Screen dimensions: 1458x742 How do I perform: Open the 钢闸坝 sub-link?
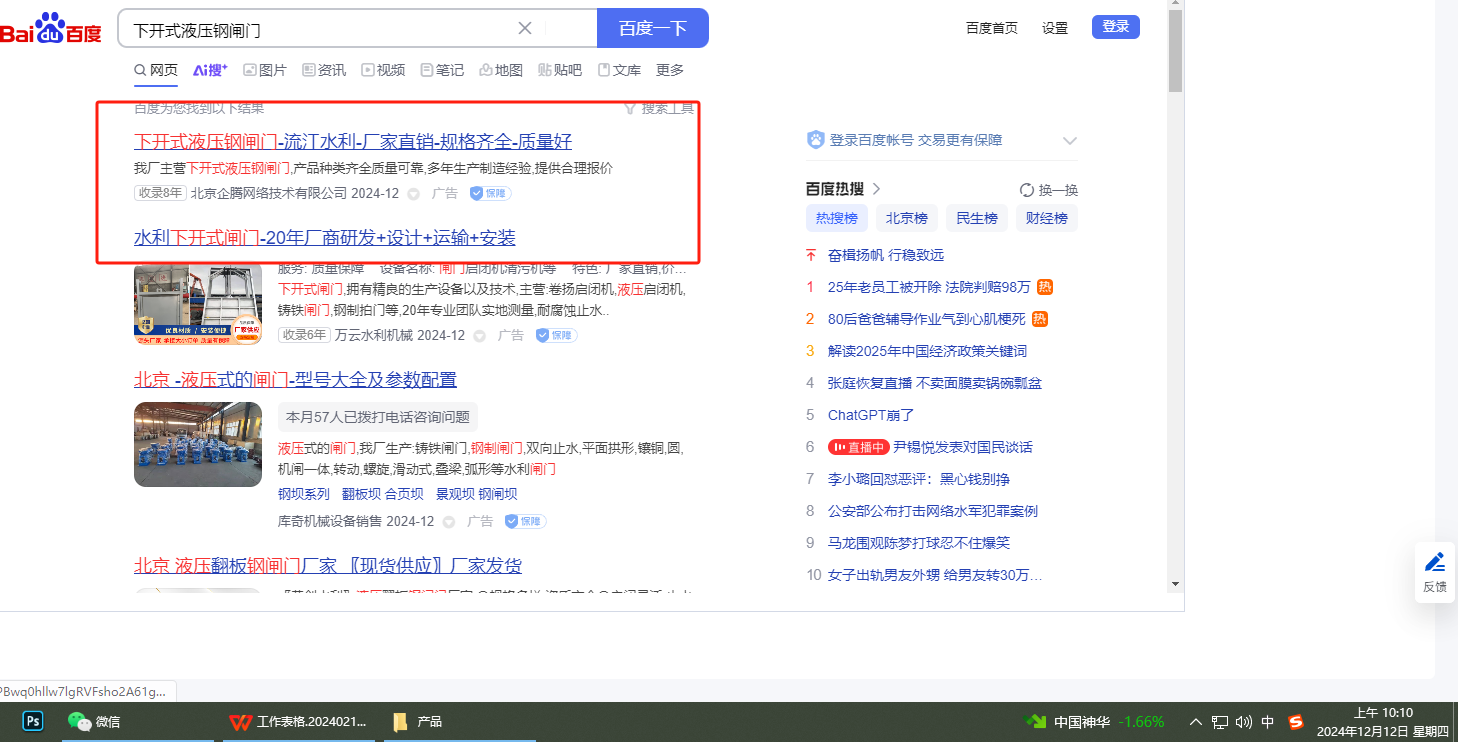498,494
